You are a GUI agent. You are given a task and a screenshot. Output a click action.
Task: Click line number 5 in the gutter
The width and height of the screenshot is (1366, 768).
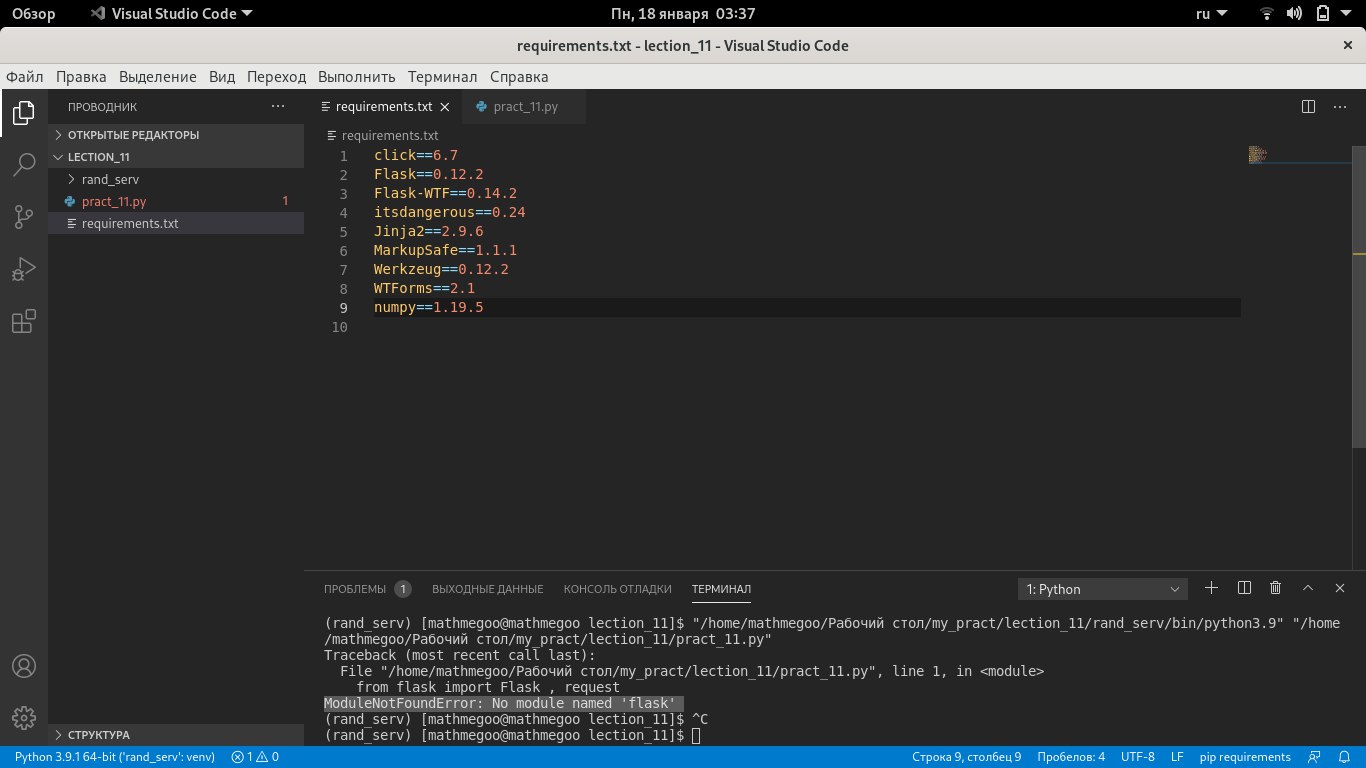pos(344,231)
